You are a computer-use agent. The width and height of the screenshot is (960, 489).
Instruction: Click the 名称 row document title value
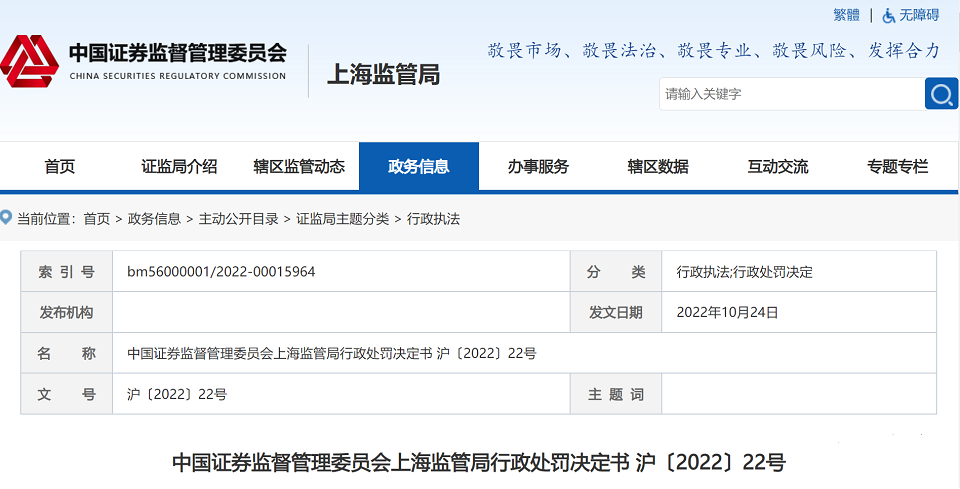[332, 353]
